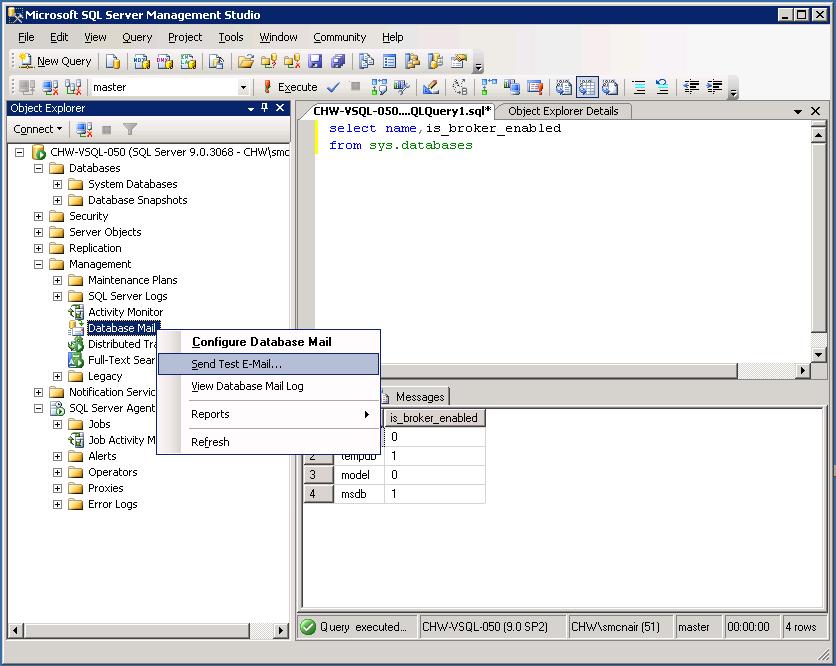
Task: Click Object Explorer disconnect icon
Action: click(84, 129)
